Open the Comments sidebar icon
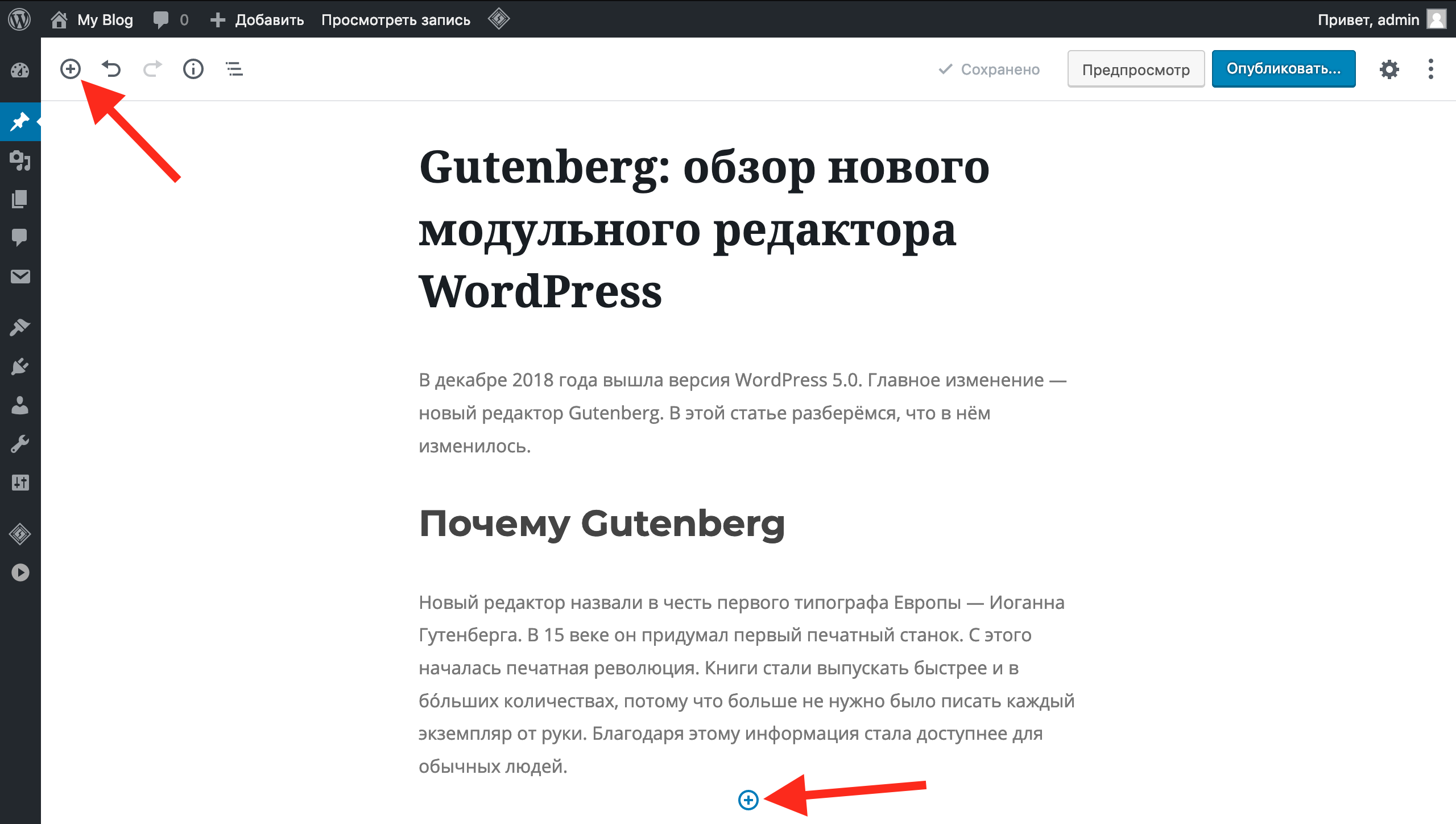This screenshot has height=824, width=1456. (20, 237)
